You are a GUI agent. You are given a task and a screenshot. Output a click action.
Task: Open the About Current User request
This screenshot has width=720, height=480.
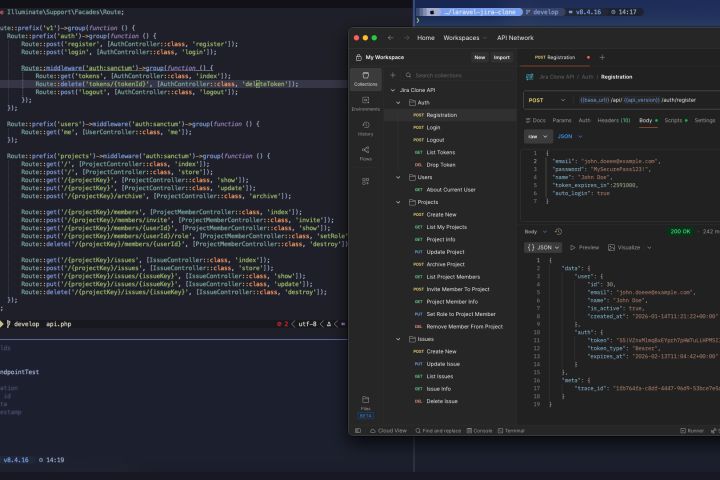pyautogui.click(x=450, y=190)
